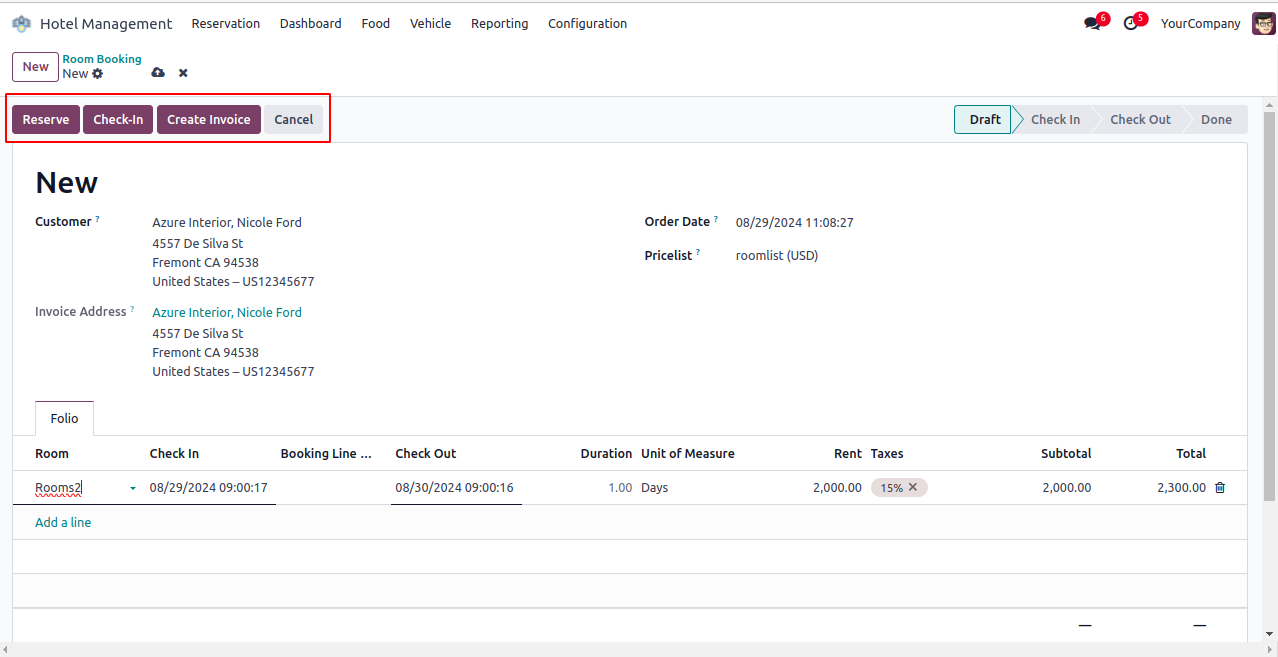Click the Hotel Management app logo

tap(21, 23)
